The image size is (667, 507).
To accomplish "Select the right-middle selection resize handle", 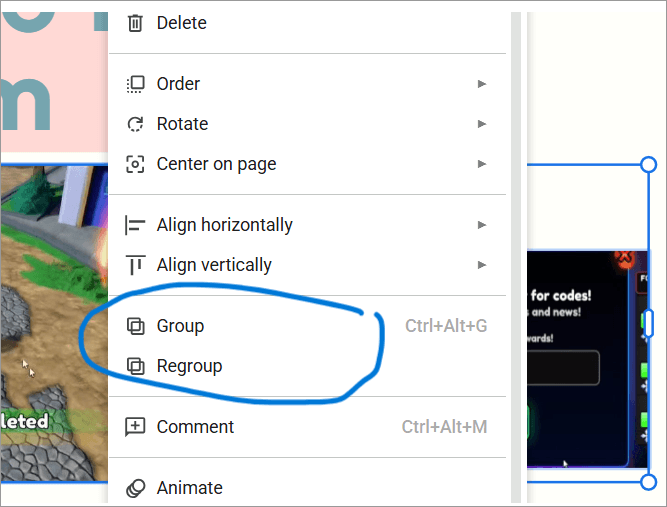I will click(x=648, y=324).
